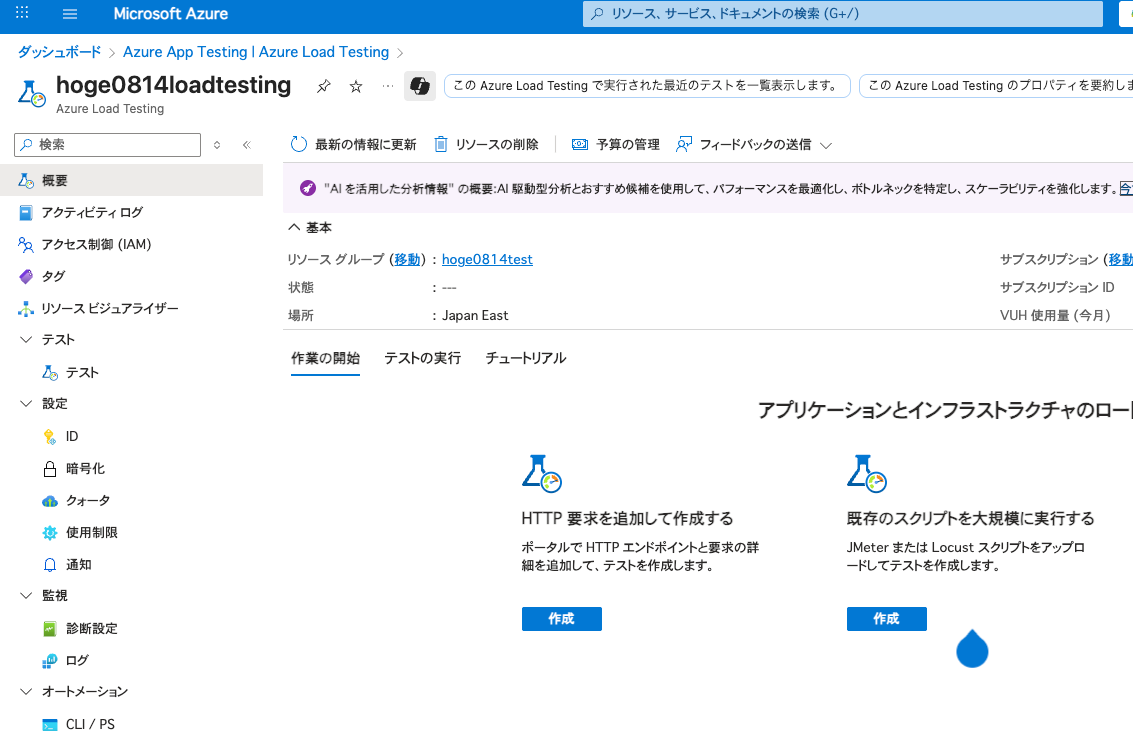Focus the global resource search box
Screen dimensions: 1133x736
843,14
